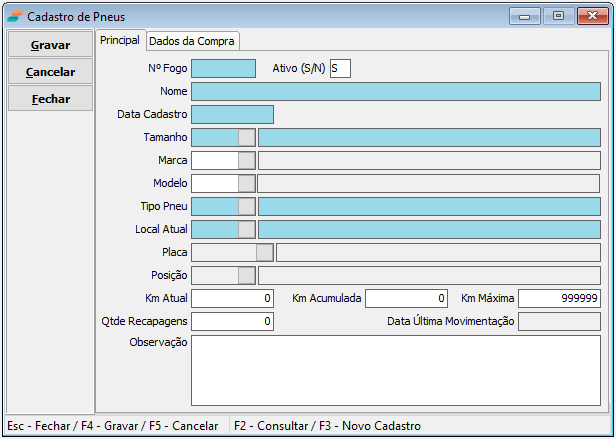Click the Ativo (S/N) field

tap(340, 68)
